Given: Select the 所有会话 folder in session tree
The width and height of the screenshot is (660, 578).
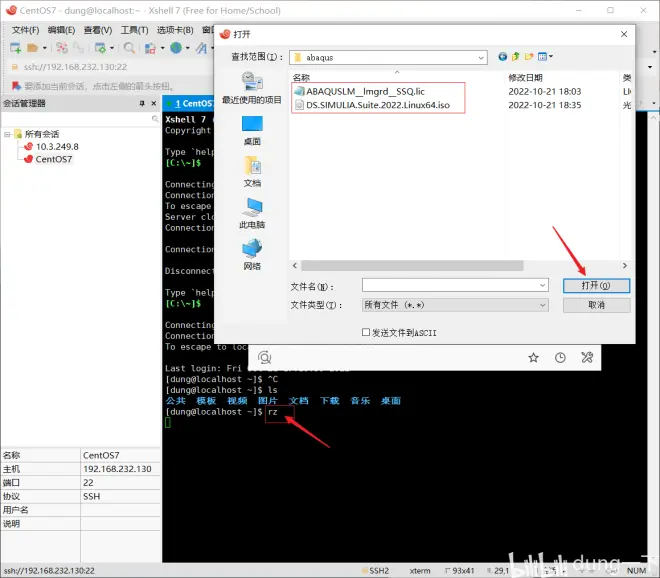Looking at the screenshot, I should [42, 134].
